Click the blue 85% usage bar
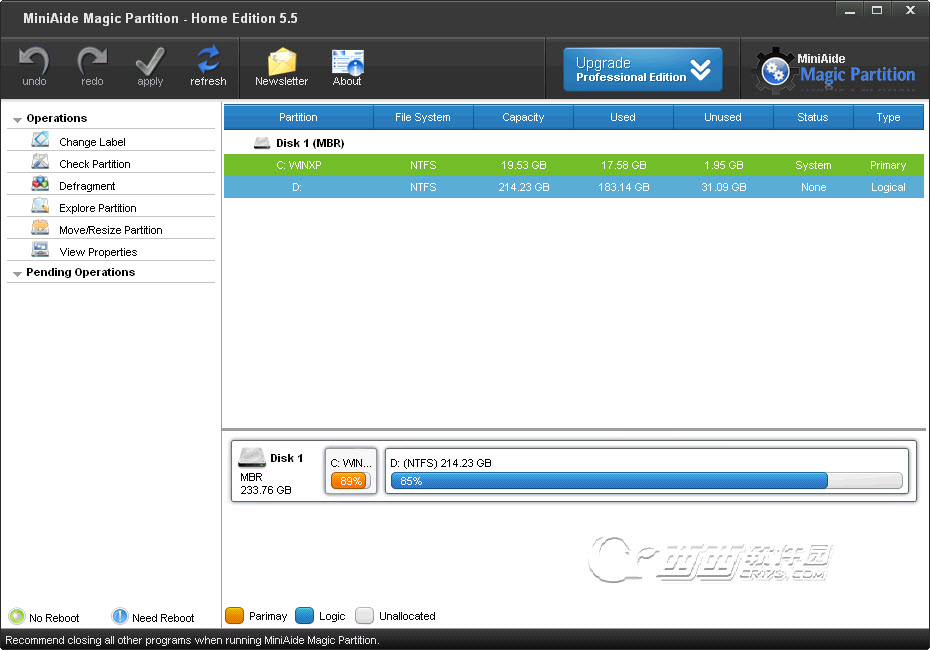The height and width of the screenshot is (650, 930). [x=609, y=480]
